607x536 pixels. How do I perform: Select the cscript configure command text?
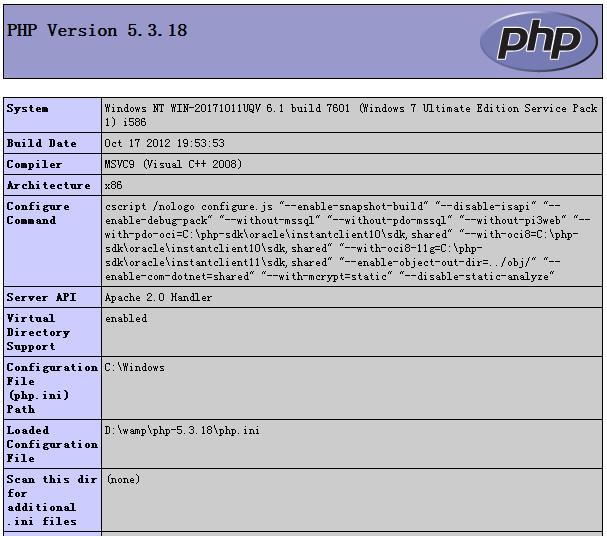[x=348, y=241]
